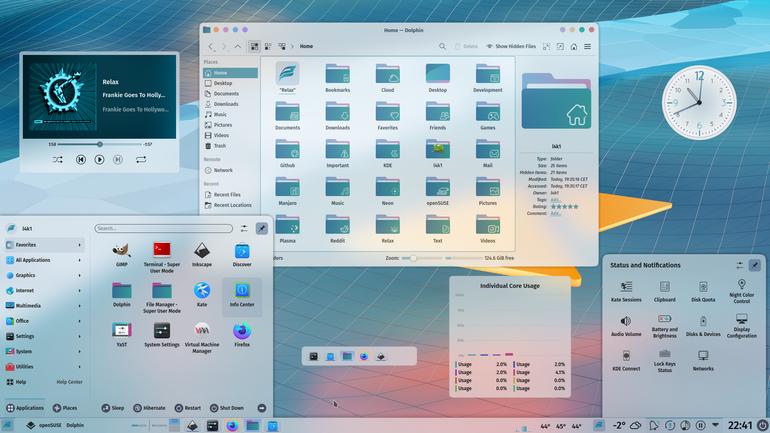The image size is (770, 433).
Task: Skip to next track in music player
Action: click(x=118, y=160)
